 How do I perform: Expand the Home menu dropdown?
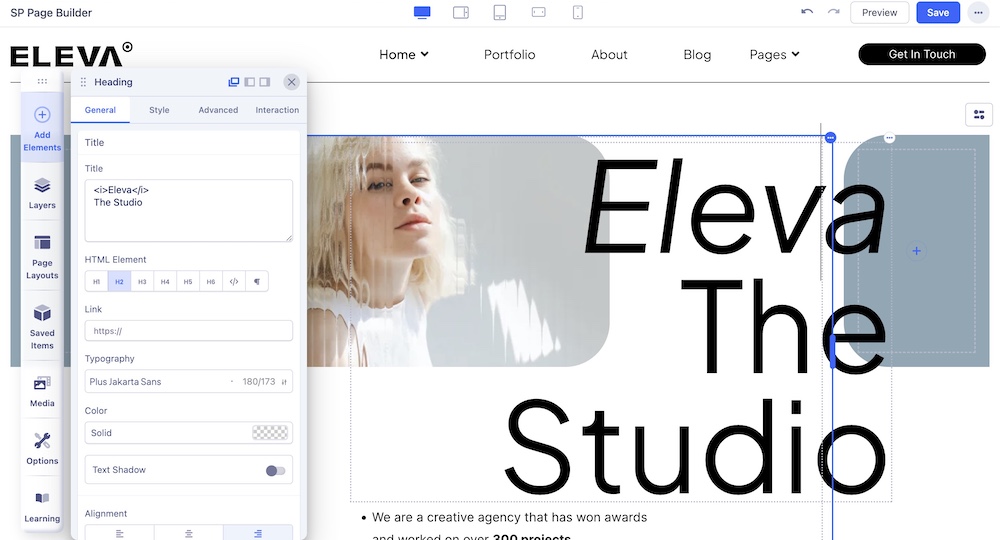point(404,55)
